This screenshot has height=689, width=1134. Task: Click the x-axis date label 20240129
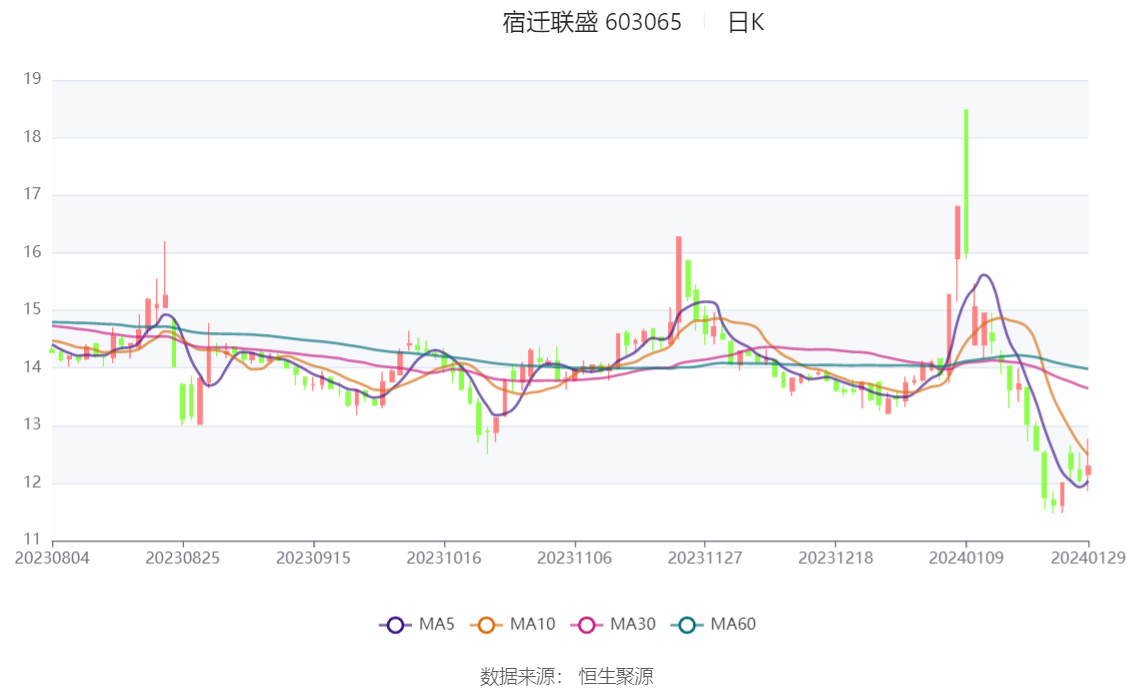pos(1088,558)
